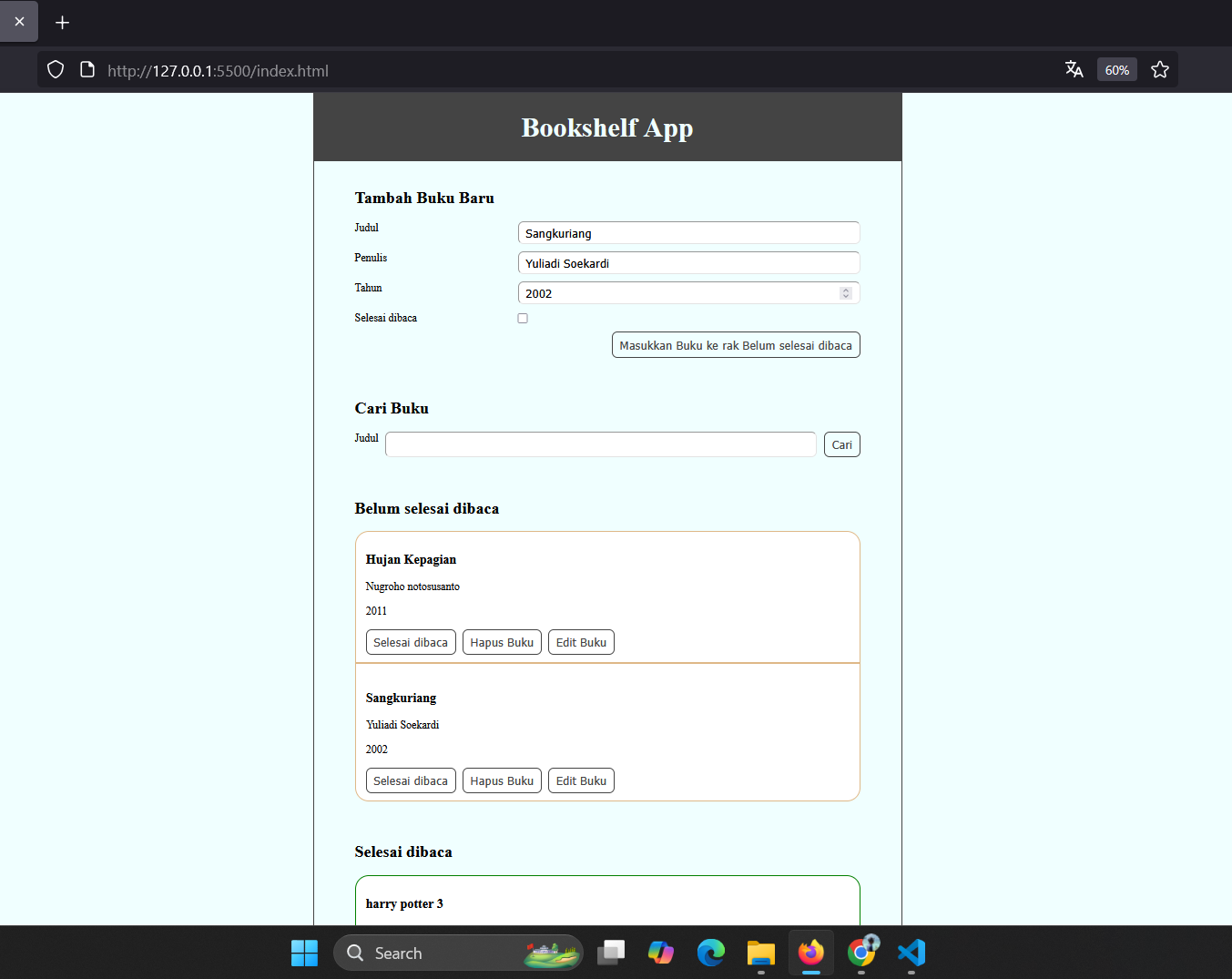Image resolution: width=1232 pixels, height=979 pixels.
Task: Click the Windows Start button
Action: coord(304,953)
